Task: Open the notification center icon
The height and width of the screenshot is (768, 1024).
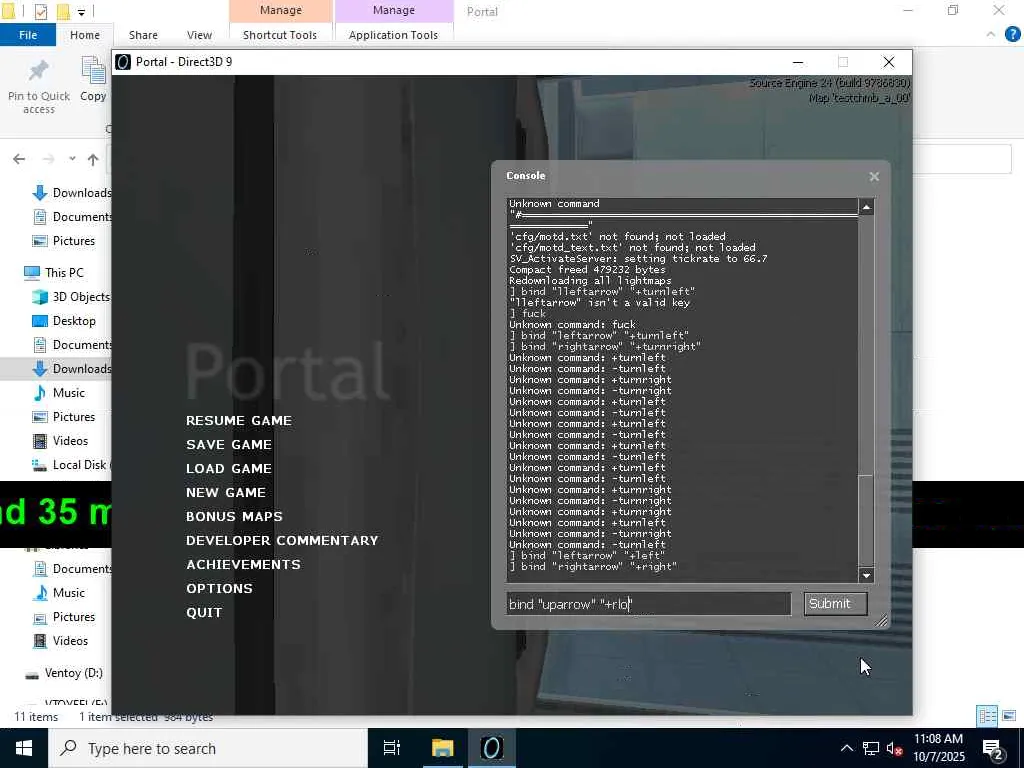Action: click(x=993, y=749)
